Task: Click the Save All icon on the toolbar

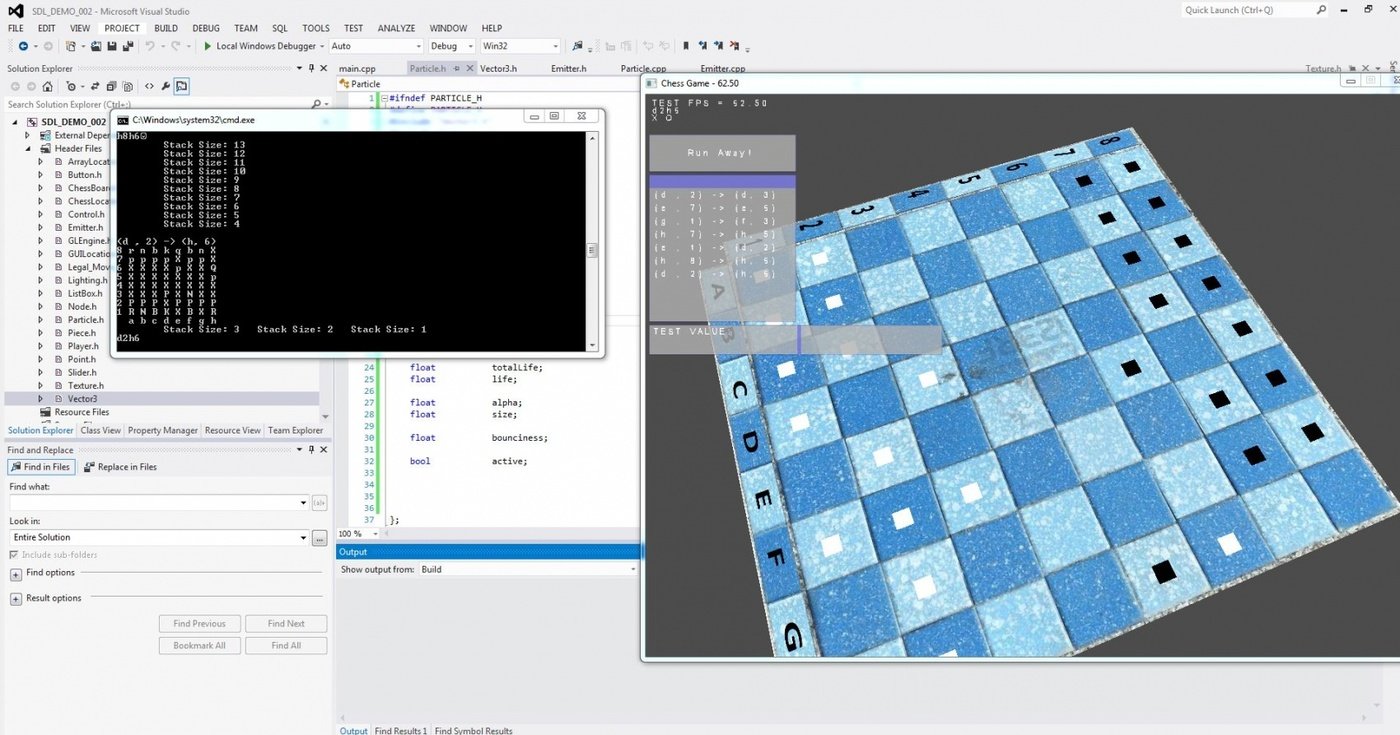Action: pyautogui.click(x=129, y=46)
